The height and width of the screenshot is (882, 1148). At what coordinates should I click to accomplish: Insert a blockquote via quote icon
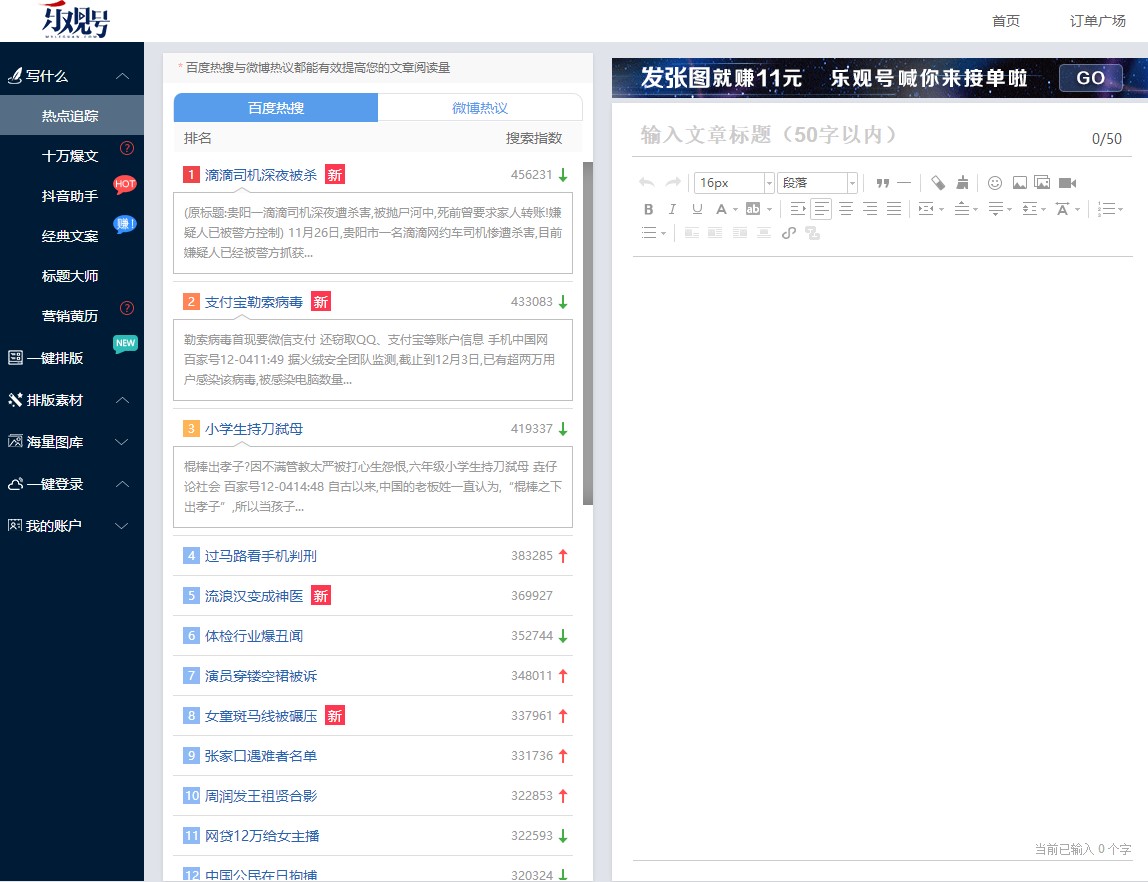point(883,182)
